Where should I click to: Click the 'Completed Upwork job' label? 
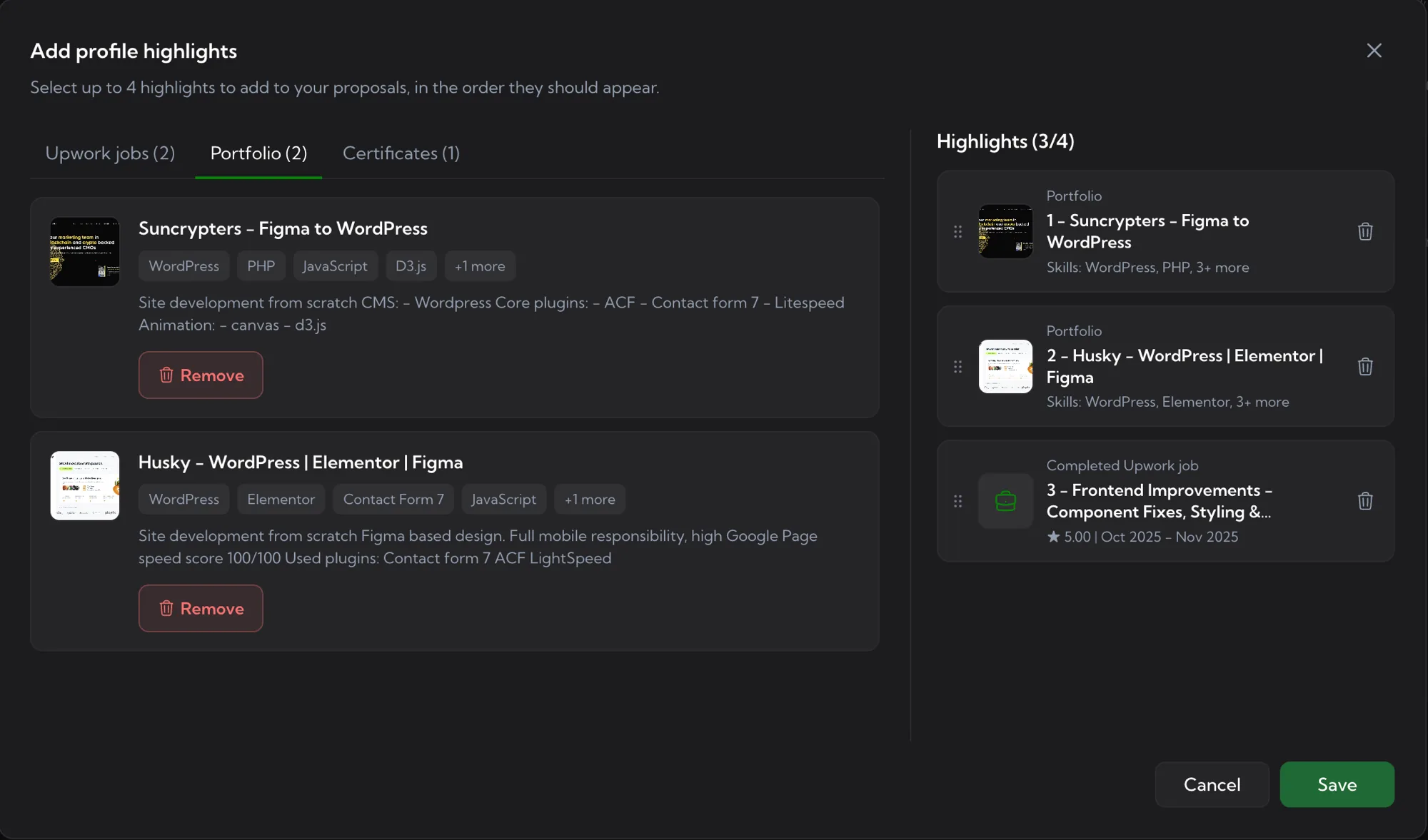tap(1122, 465)
